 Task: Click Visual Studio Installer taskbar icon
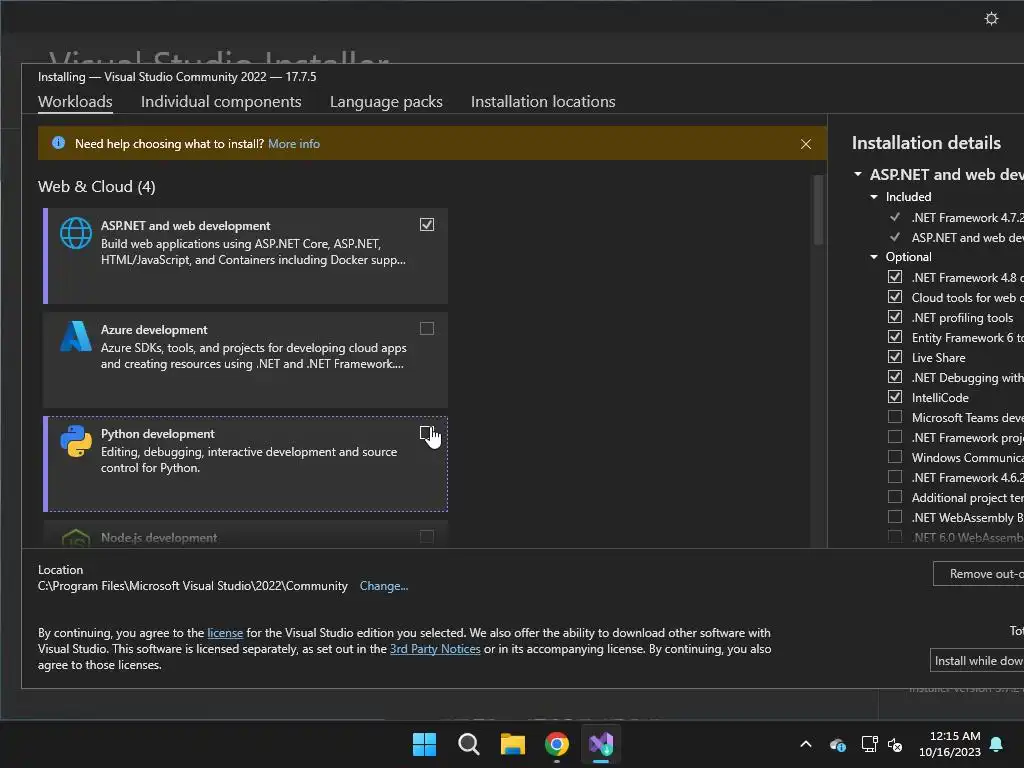point(601,744)
